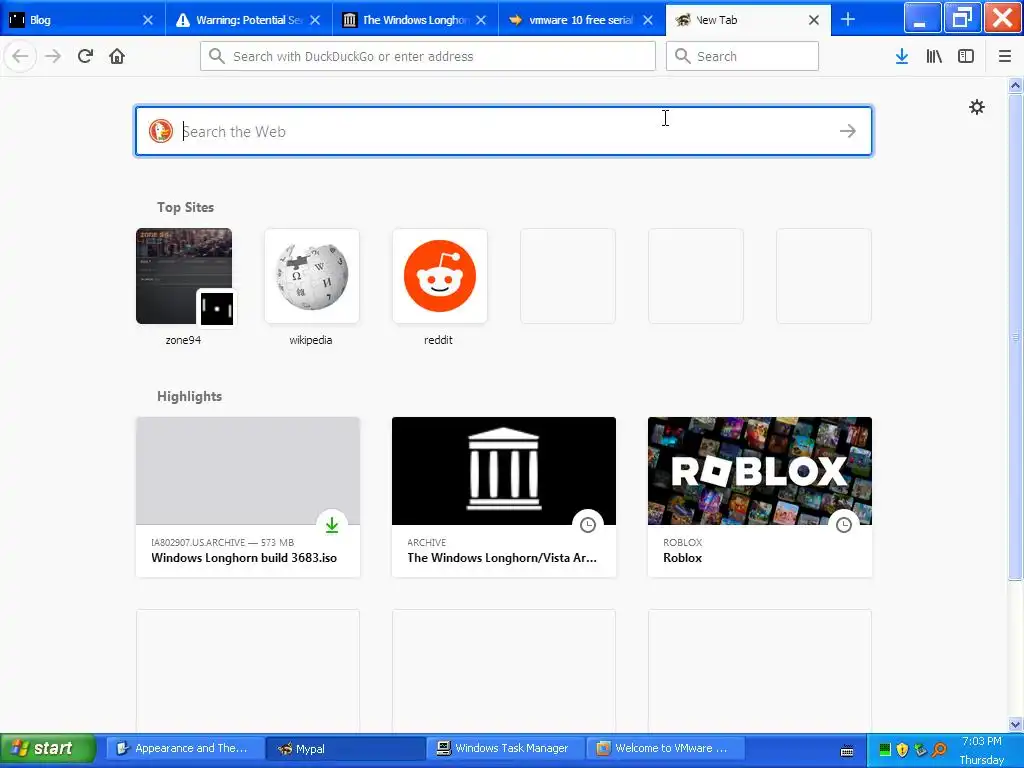Screen dimensions: 1024x768
Task: Click the security shield tray icon
Action: [x=902, y=749]
